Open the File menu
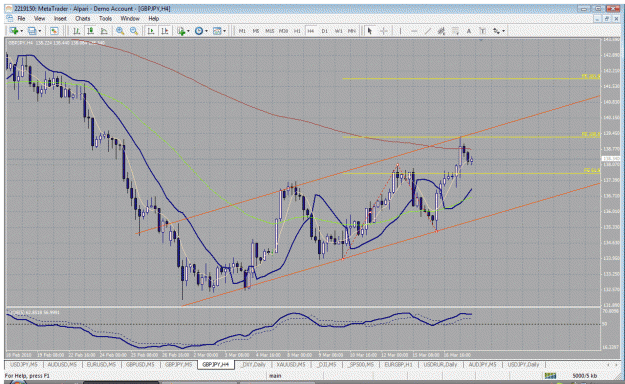The height and width of the screenshot is (384, 625). point(21,18)
